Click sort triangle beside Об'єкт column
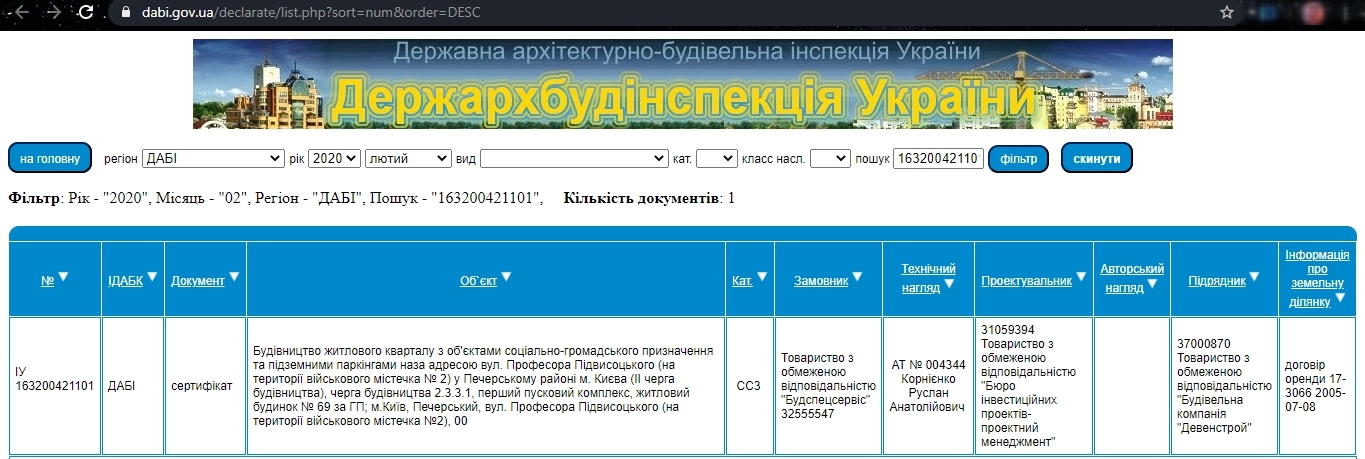 click(x=506, y=277)
